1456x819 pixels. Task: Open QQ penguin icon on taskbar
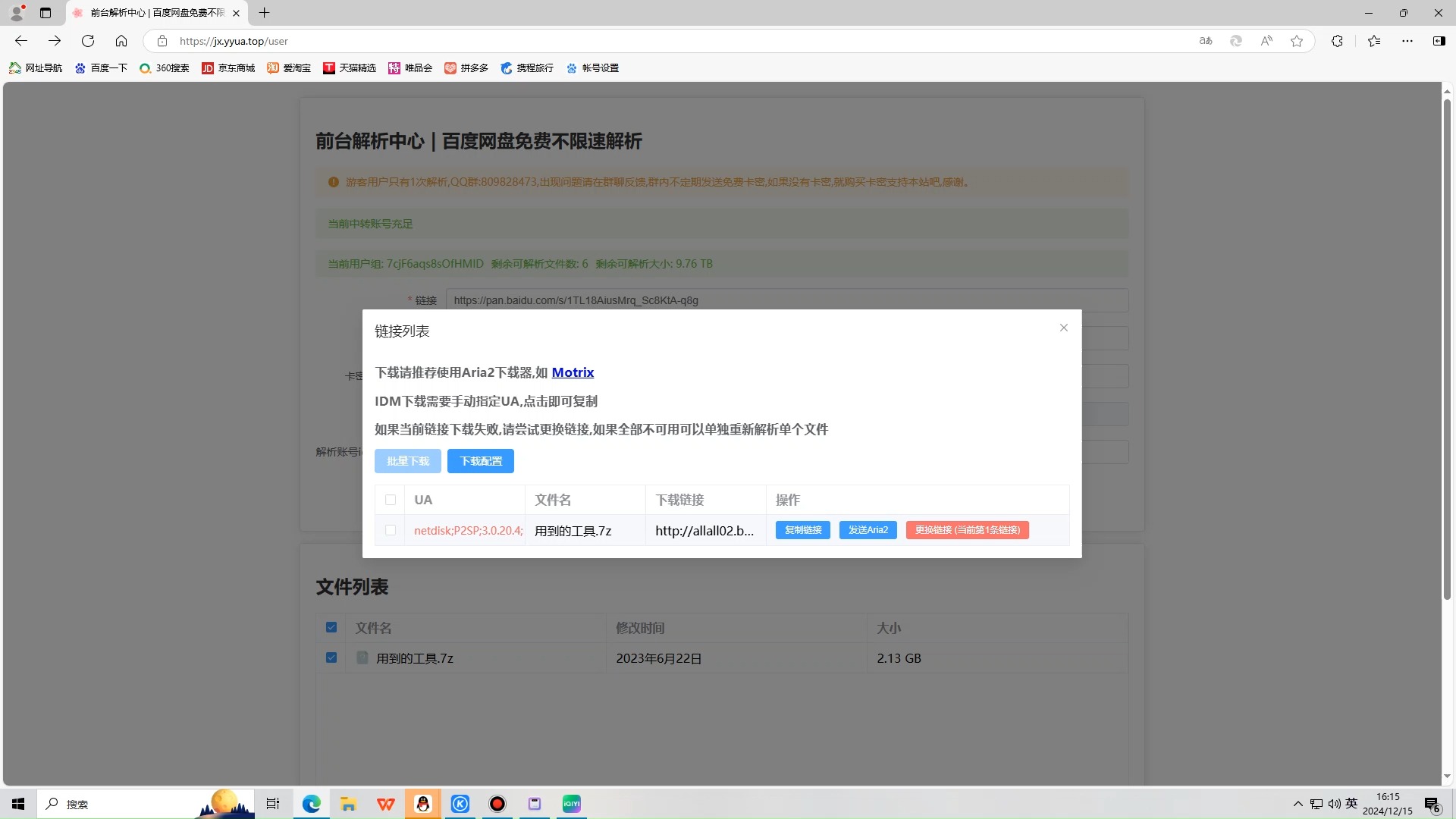(x=423, y=804)
